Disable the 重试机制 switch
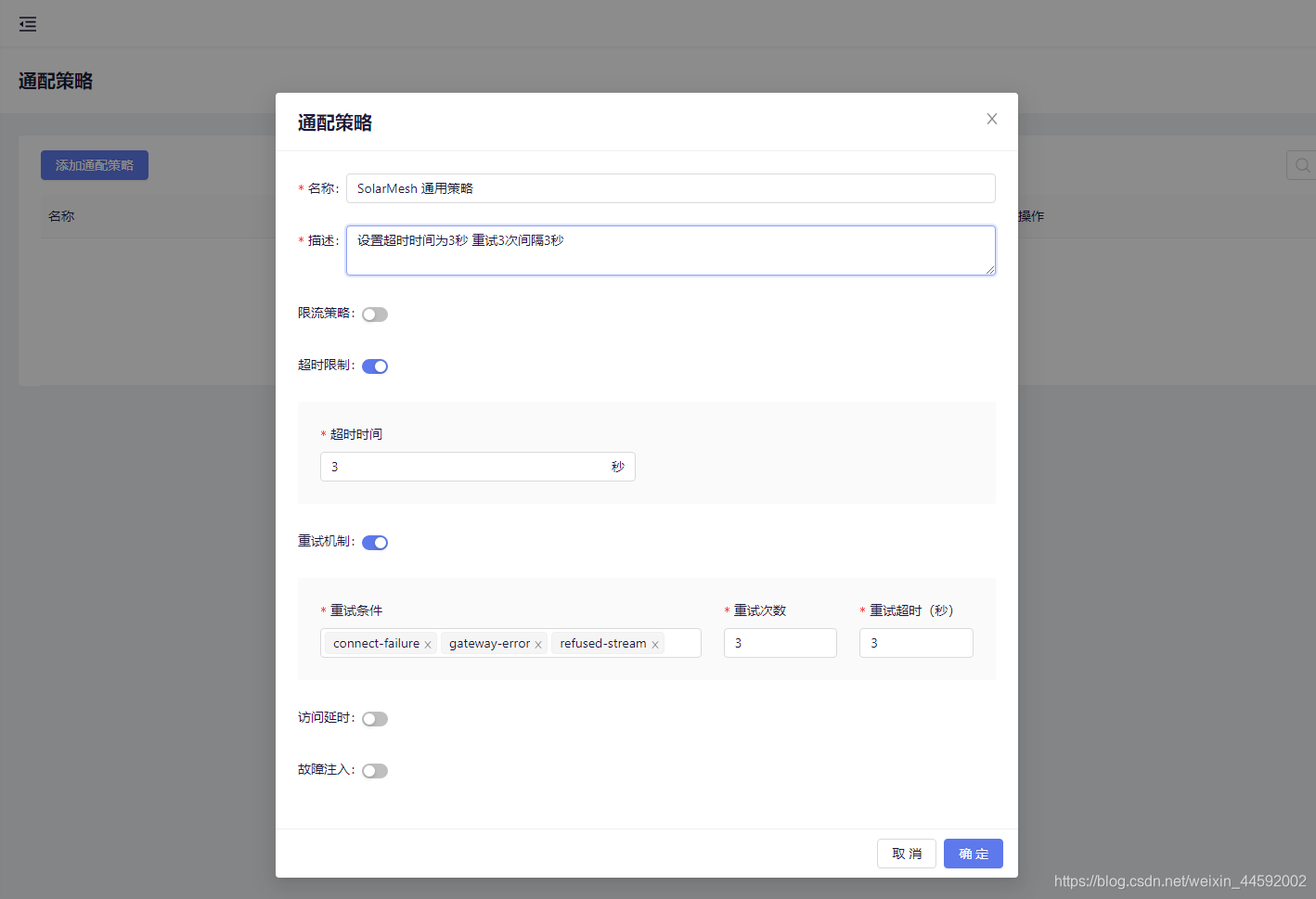The width and height of the screenshot is (1316, 899). tap(375, 543)
